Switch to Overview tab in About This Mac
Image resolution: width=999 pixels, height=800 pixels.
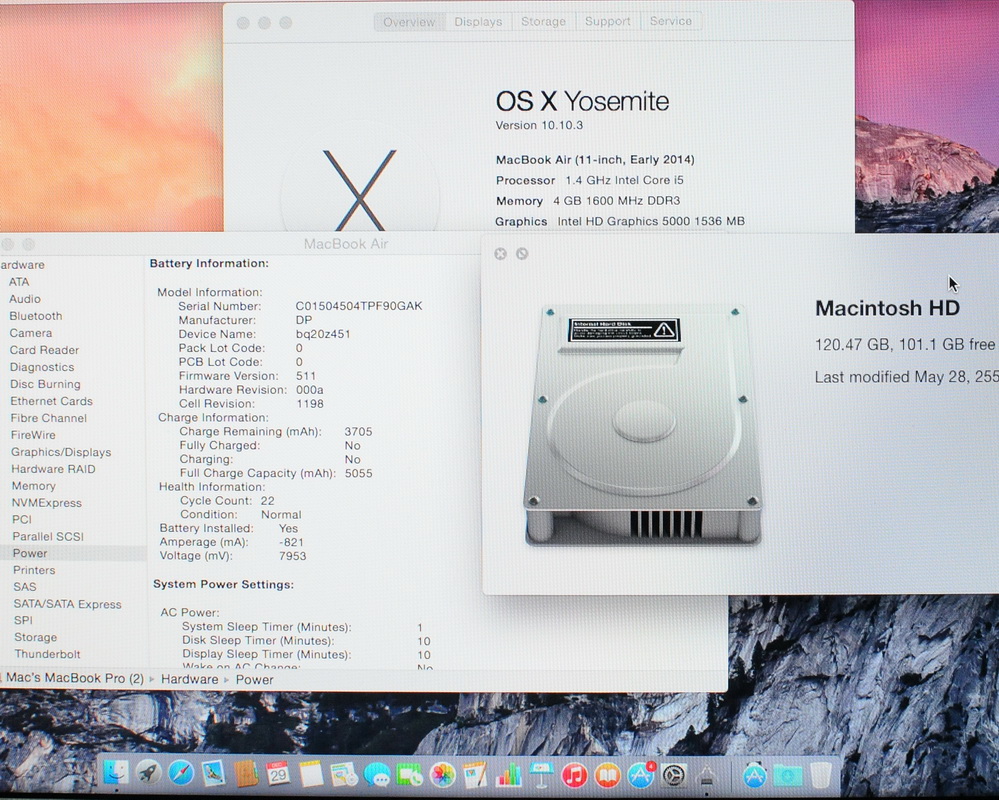409,22
